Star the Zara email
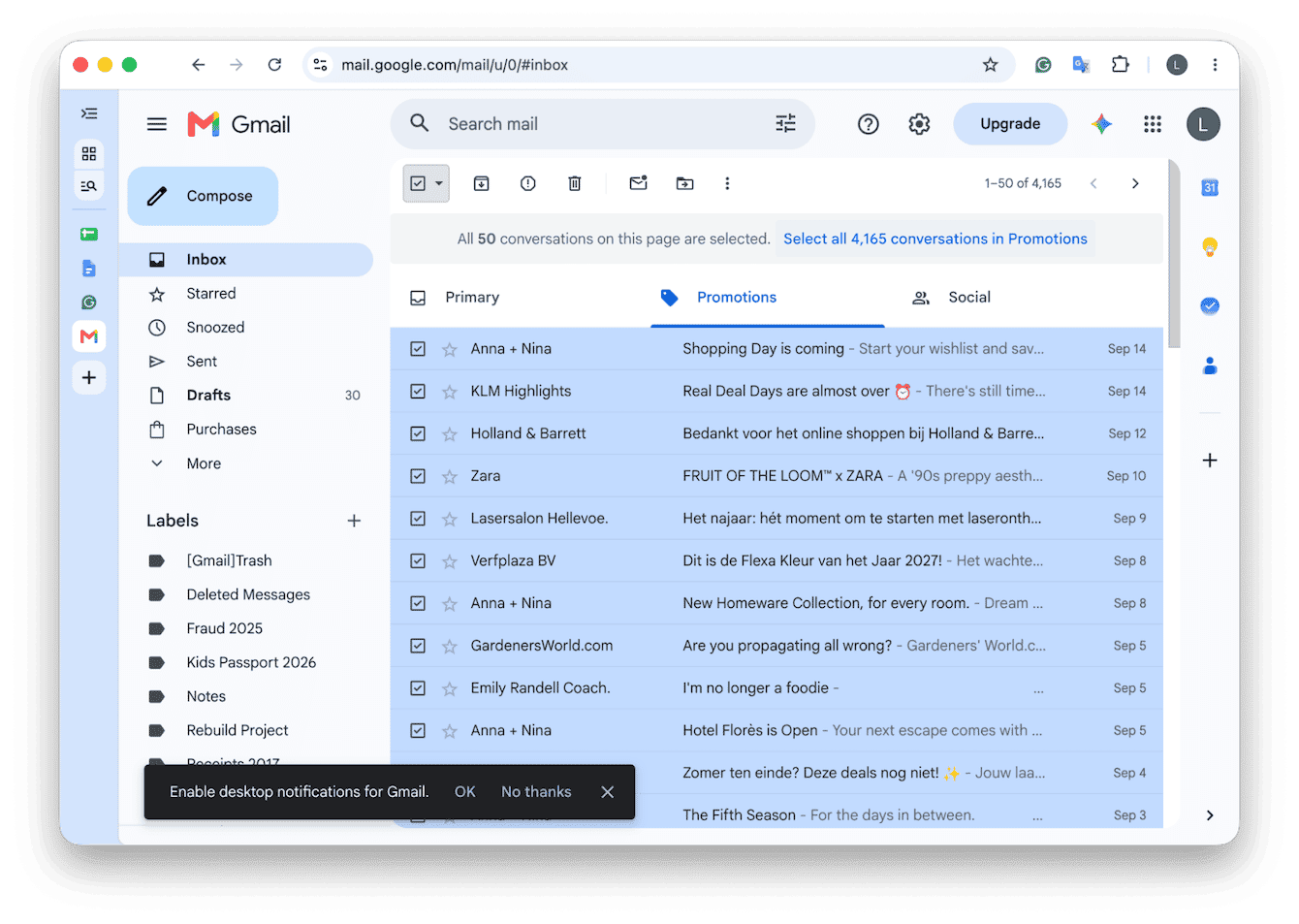1299x924 pixels. (449, 476)
